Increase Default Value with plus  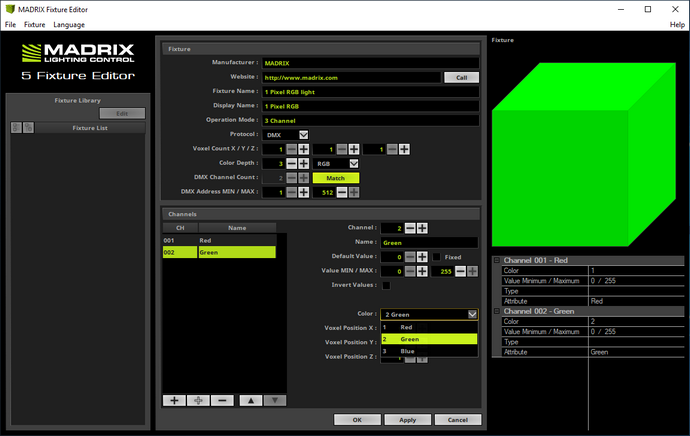422,257
